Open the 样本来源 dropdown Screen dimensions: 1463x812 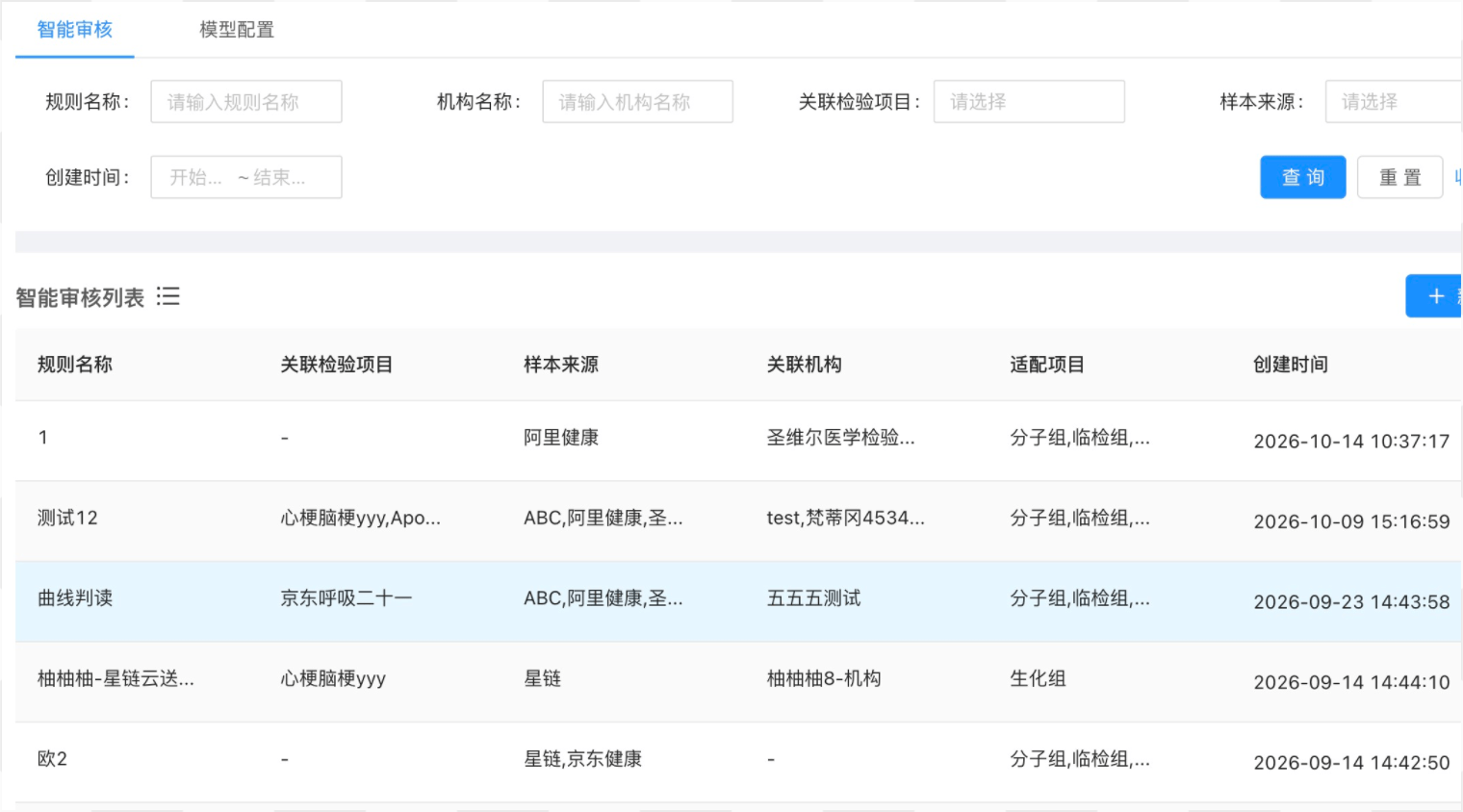coord(1394,102)
